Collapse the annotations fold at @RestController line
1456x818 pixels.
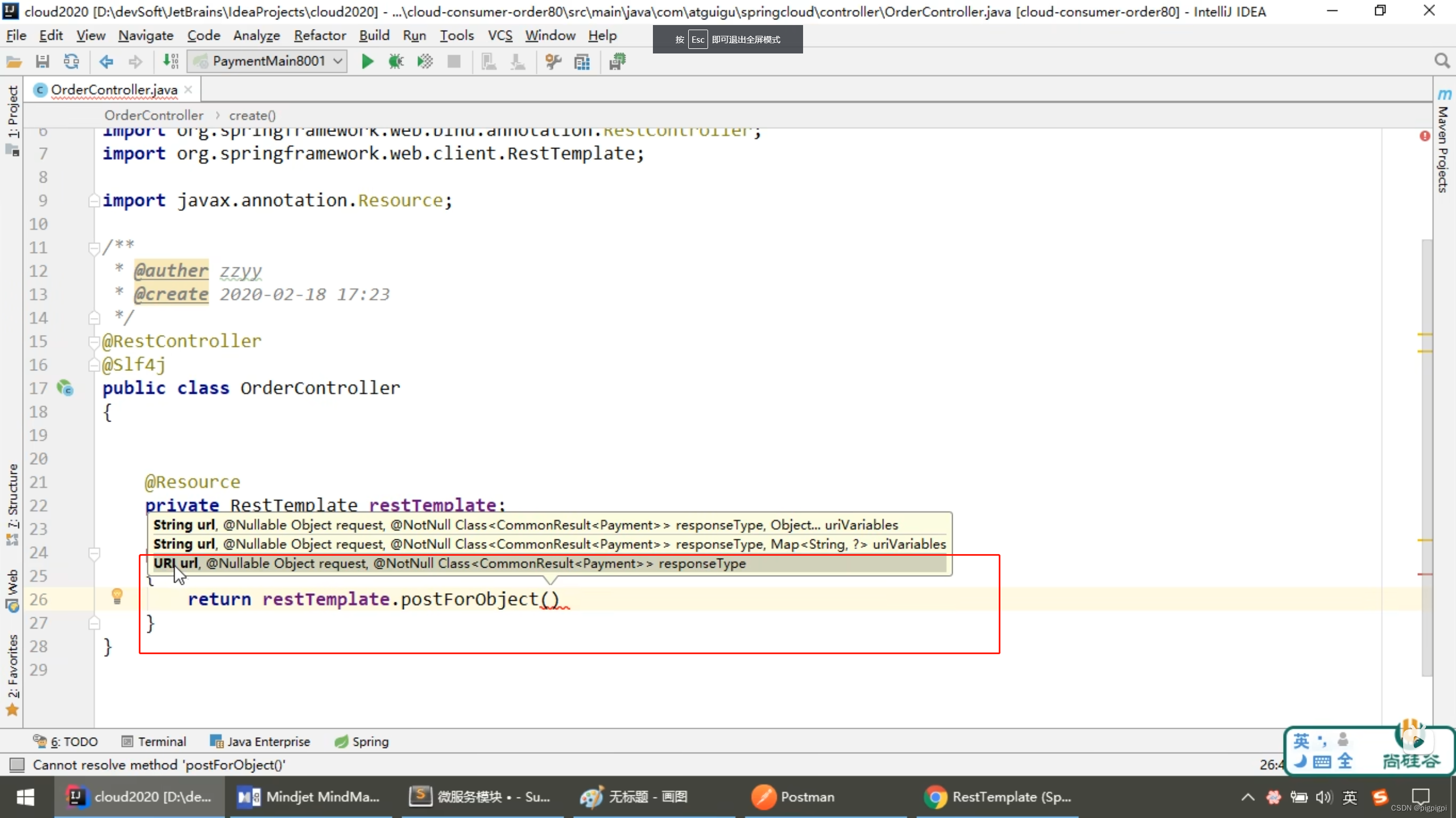pyautogui.click(x=94, y=341)
